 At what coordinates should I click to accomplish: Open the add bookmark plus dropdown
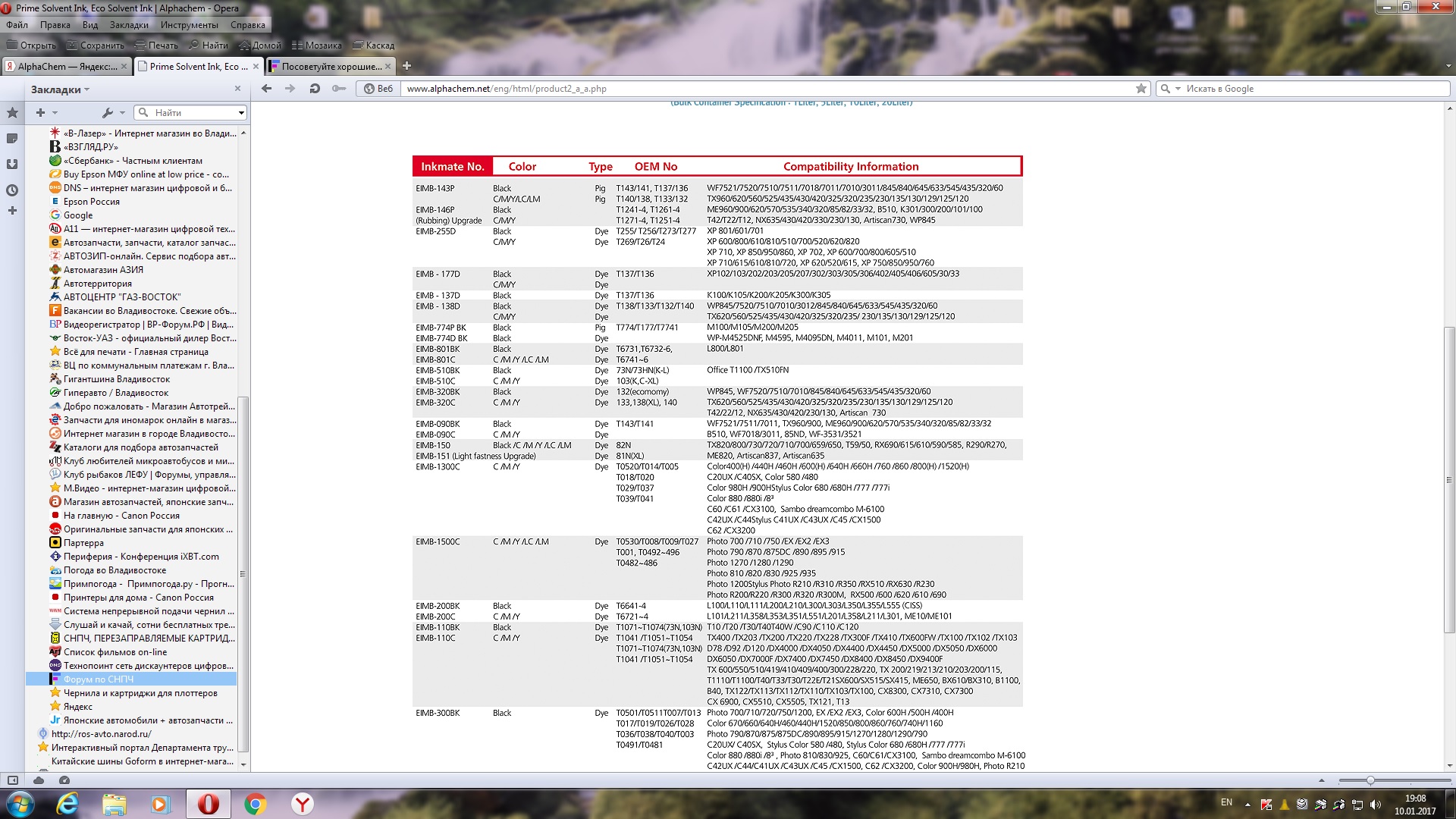coord(45,113)
